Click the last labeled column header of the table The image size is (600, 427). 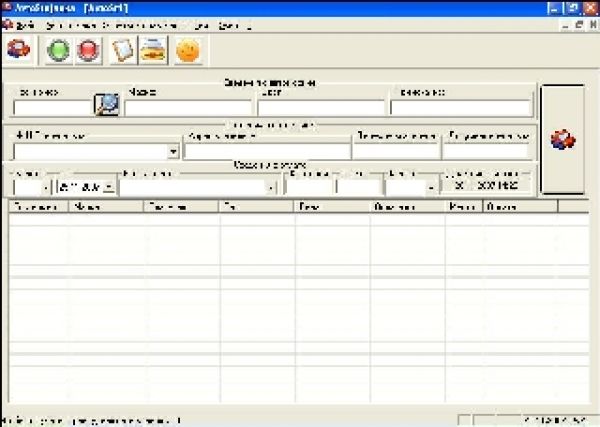coord(520,207)
